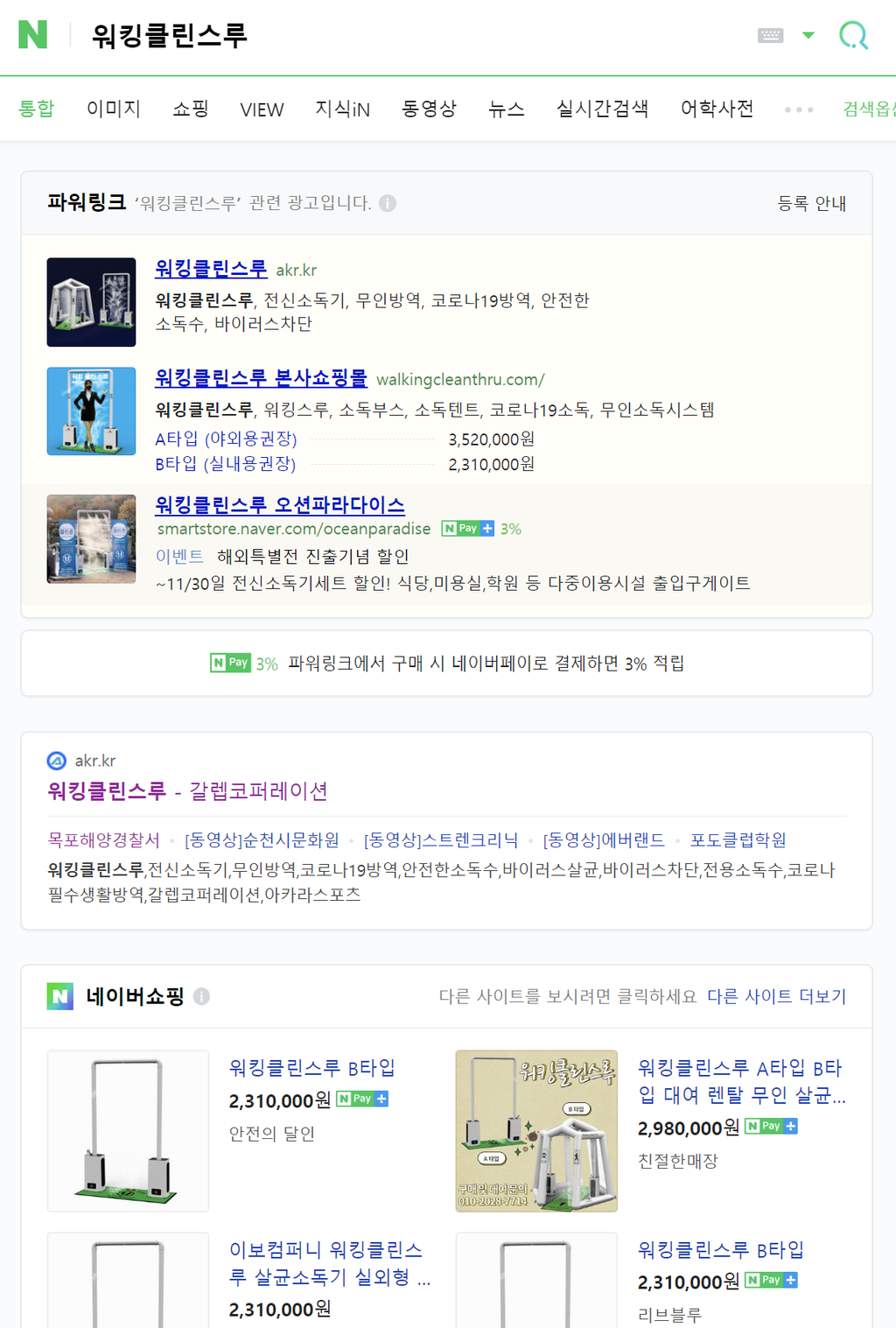The width and height of the screenshot is (896, 1328).
Task: Open the 지식iN tab
Action: 343,109
